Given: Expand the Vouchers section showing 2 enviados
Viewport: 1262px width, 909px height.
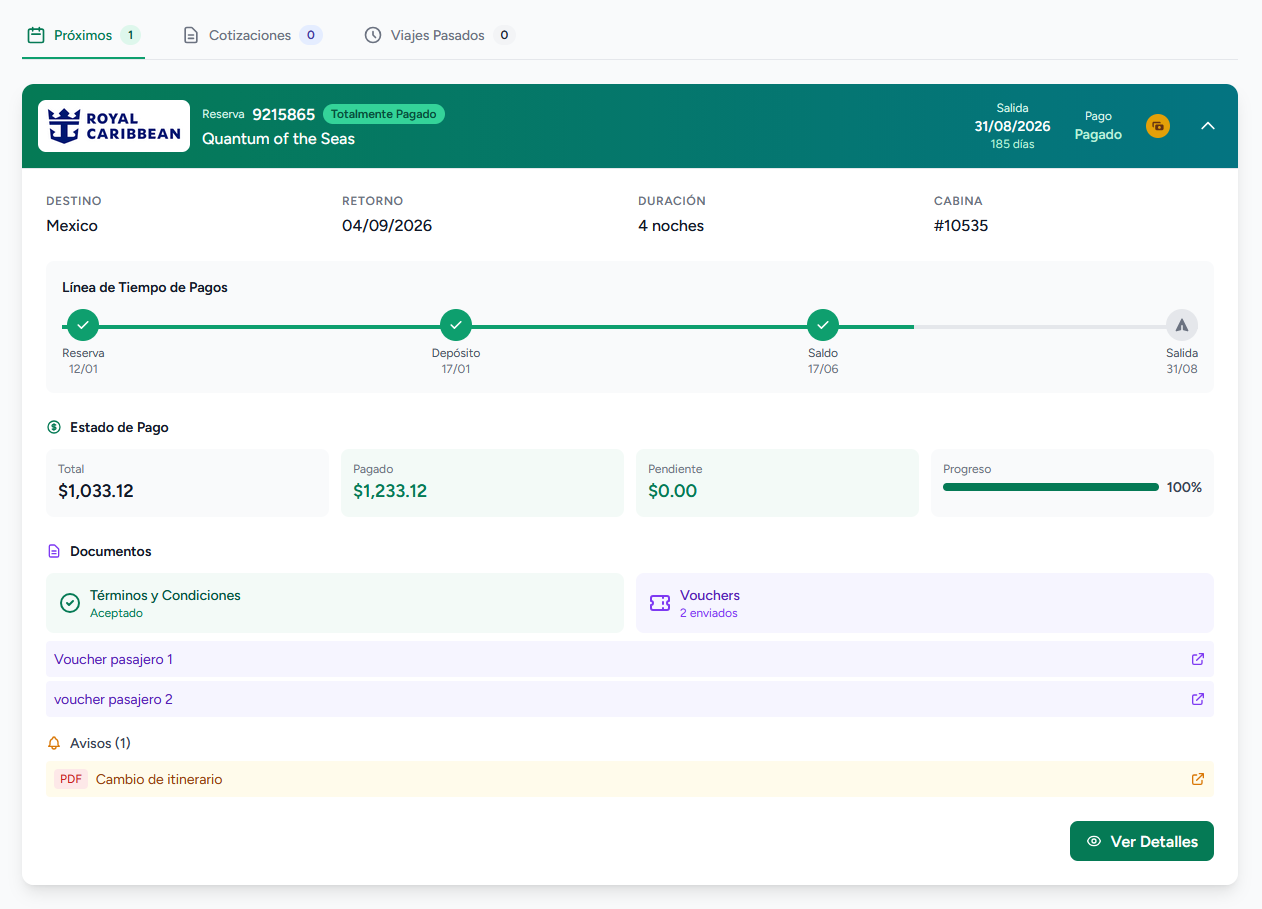Looking at the screenshot, I should 924,603.
